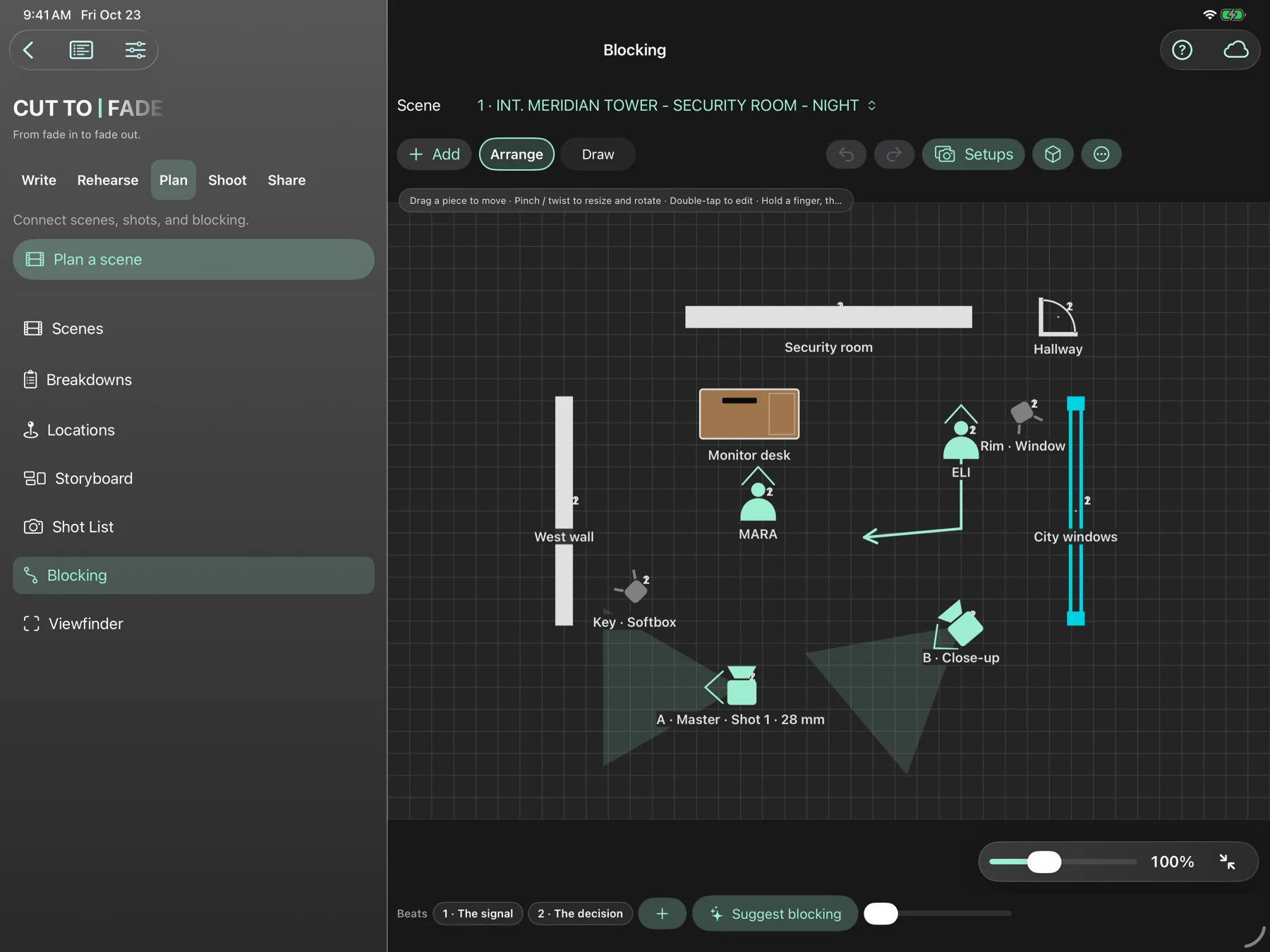
Task: Open the 3D cube view icon
Action: tap(1053, 154)
